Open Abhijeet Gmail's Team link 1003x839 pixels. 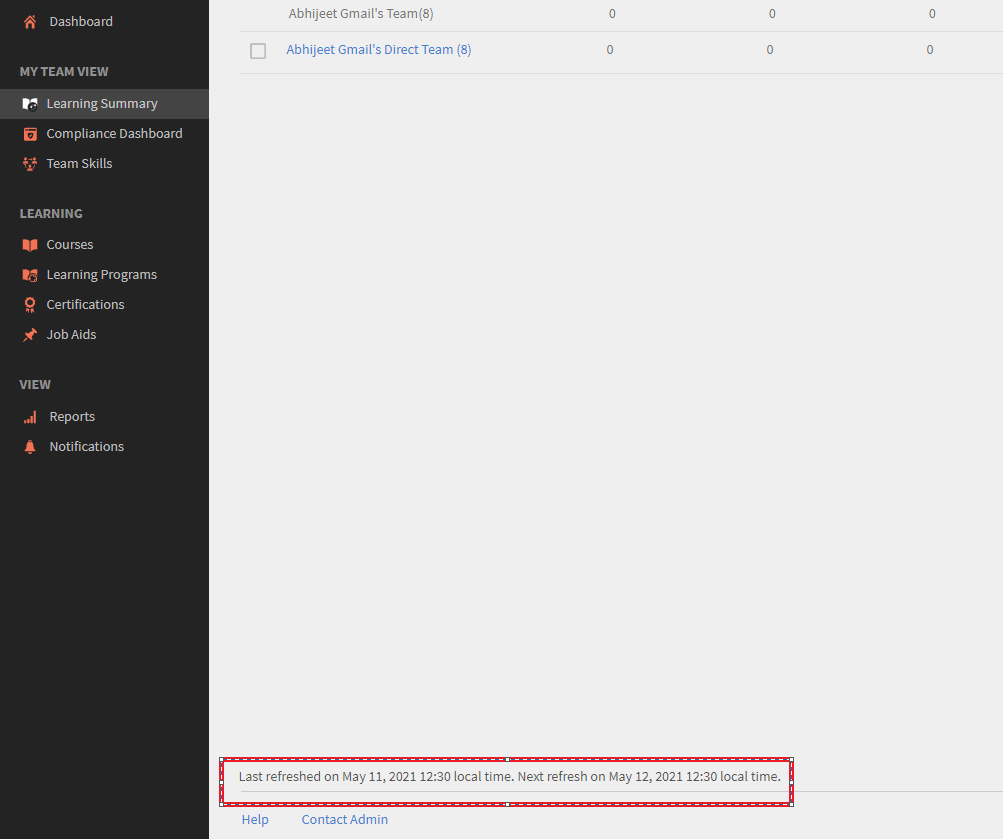(360, 12)
